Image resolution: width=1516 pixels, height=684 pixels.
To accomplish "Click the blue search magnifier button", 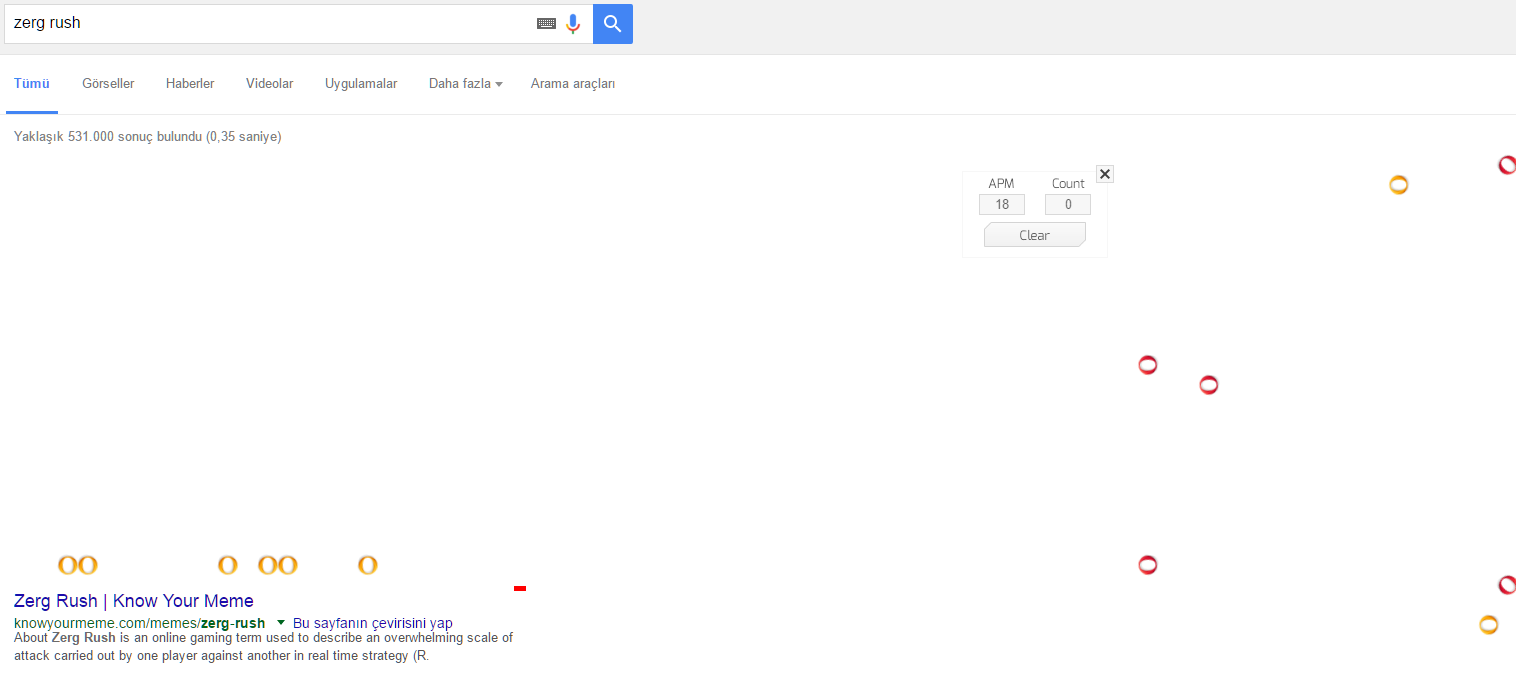I will [612, 24].
